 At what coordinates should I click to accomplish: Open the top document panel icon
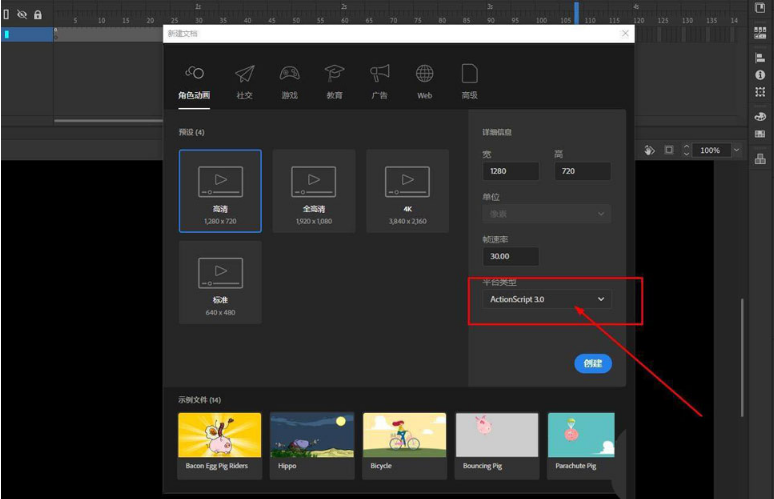(x=760, y=8)
